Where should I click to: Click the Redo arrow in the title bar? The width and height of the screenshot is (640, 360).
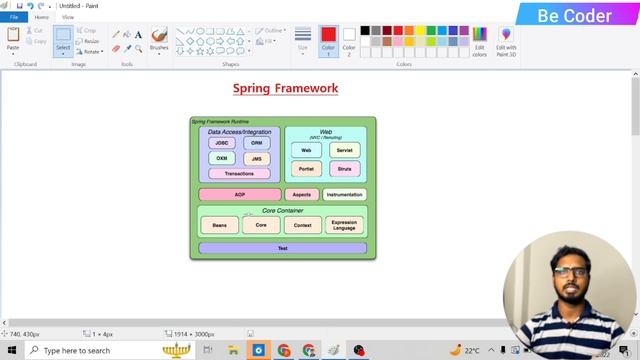41,6
